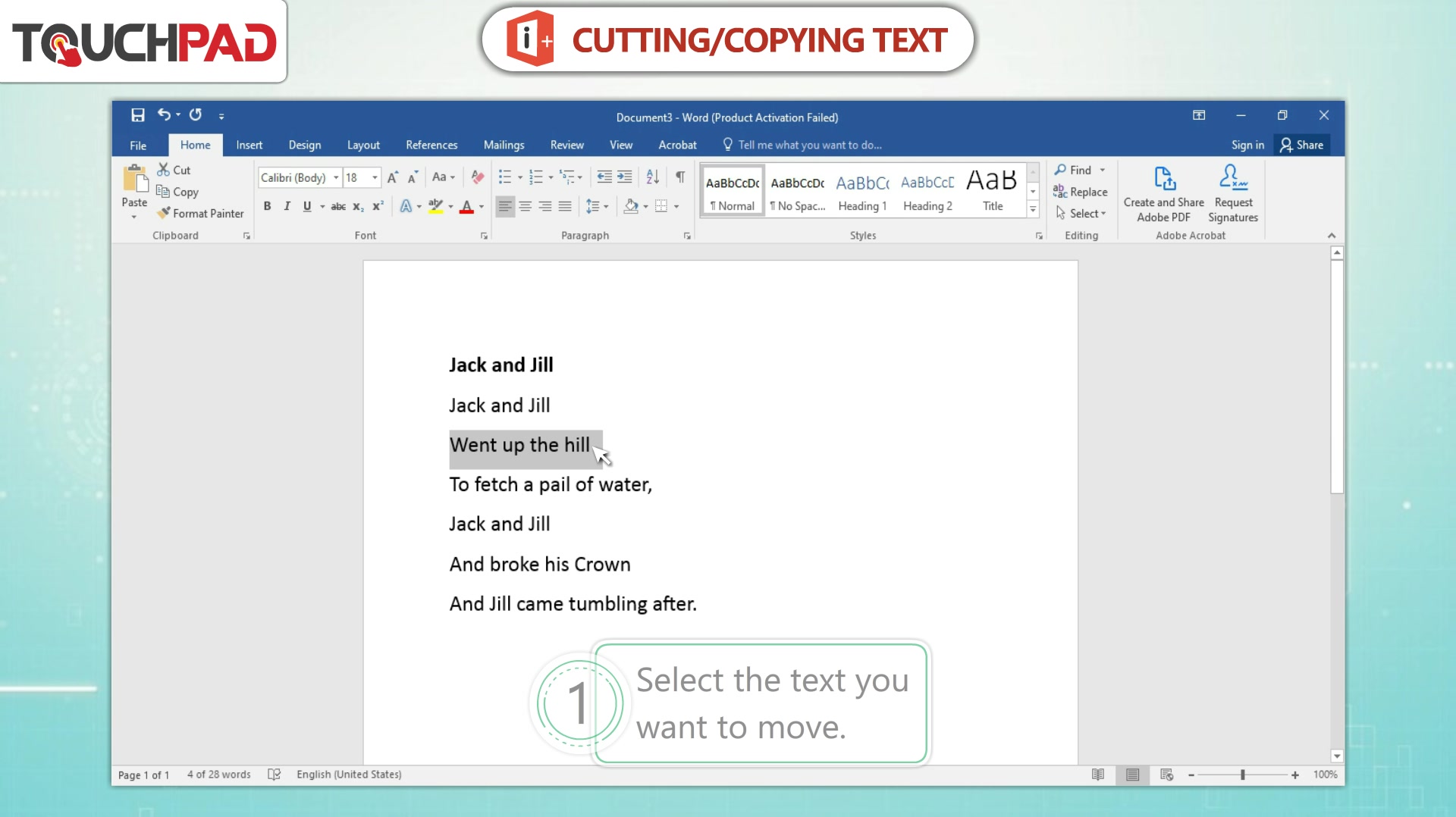Align text left
Screen dimensions: 1456x817
pos(505,206)
